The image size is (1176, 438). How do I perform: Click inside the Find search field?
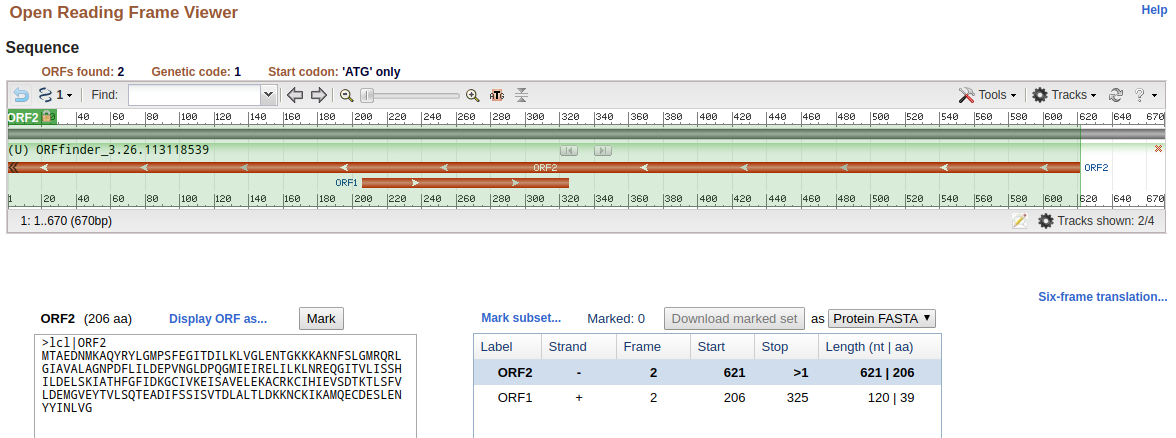[x=194, y=95]
